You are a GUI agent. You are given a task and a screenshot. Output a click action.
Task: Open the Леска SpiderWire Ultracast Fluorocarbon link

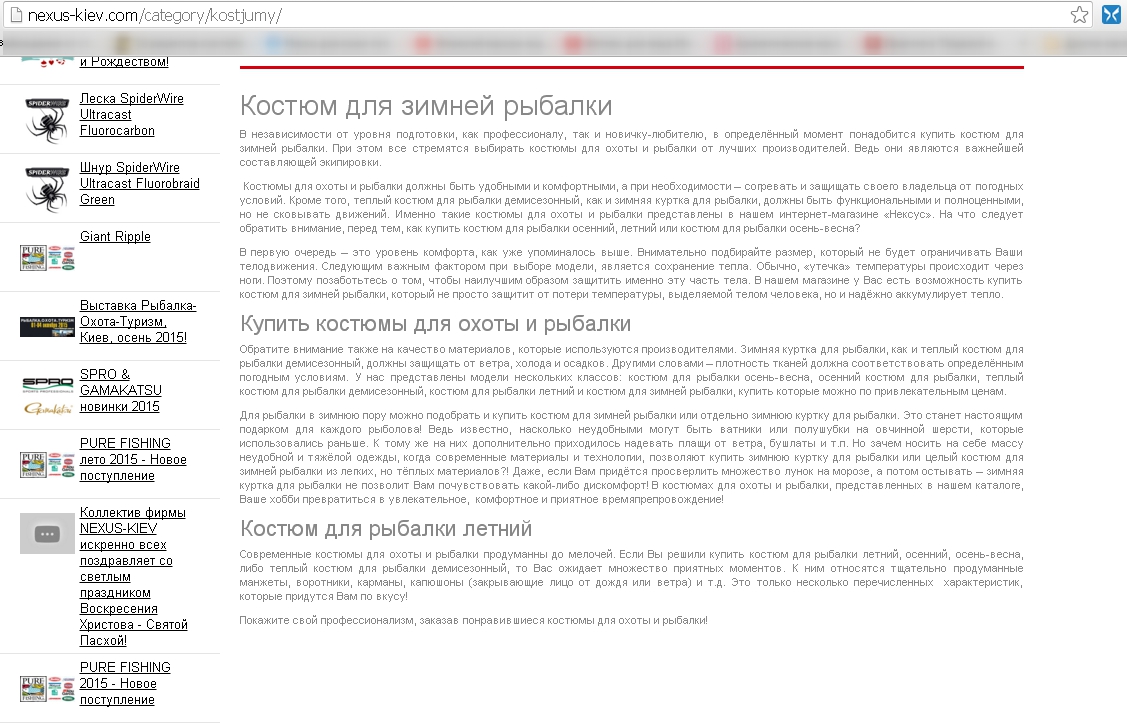(x=132, y=114)
